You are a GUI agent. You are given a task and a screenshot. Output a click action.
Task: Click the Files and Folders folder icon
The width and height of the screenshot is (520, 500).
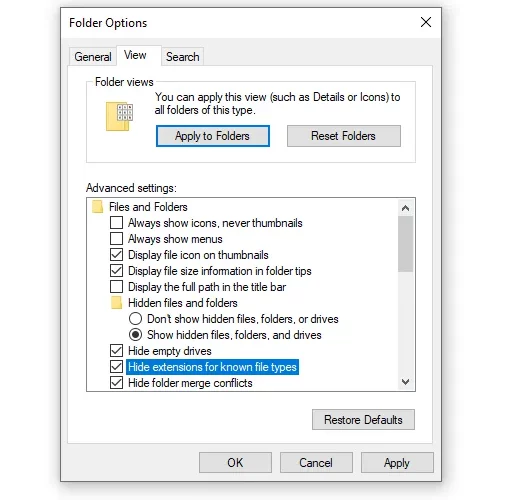97,207
